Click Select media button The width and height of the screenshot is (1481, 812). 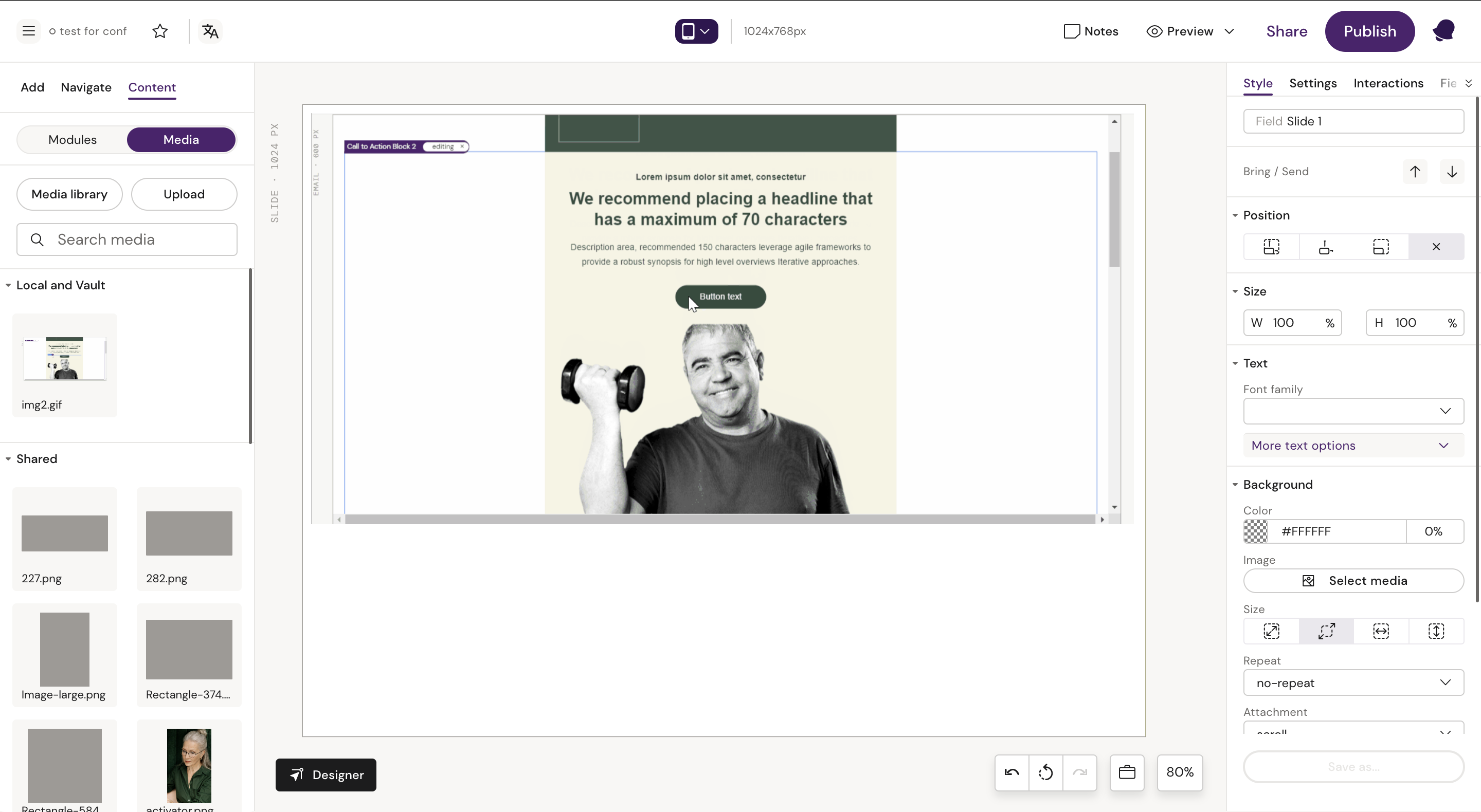(1353, 580)
